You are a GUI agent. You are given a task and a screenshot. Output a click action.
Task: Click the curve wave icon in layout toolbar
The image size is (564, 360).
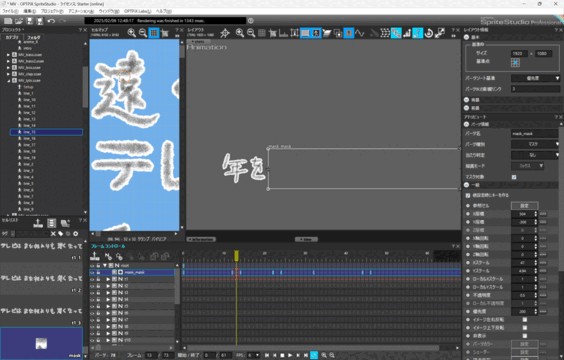[360, 33]
